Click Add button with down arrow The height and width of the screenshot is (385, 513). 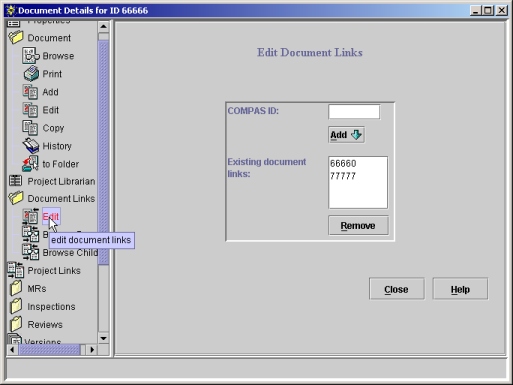tap(346, 135)
